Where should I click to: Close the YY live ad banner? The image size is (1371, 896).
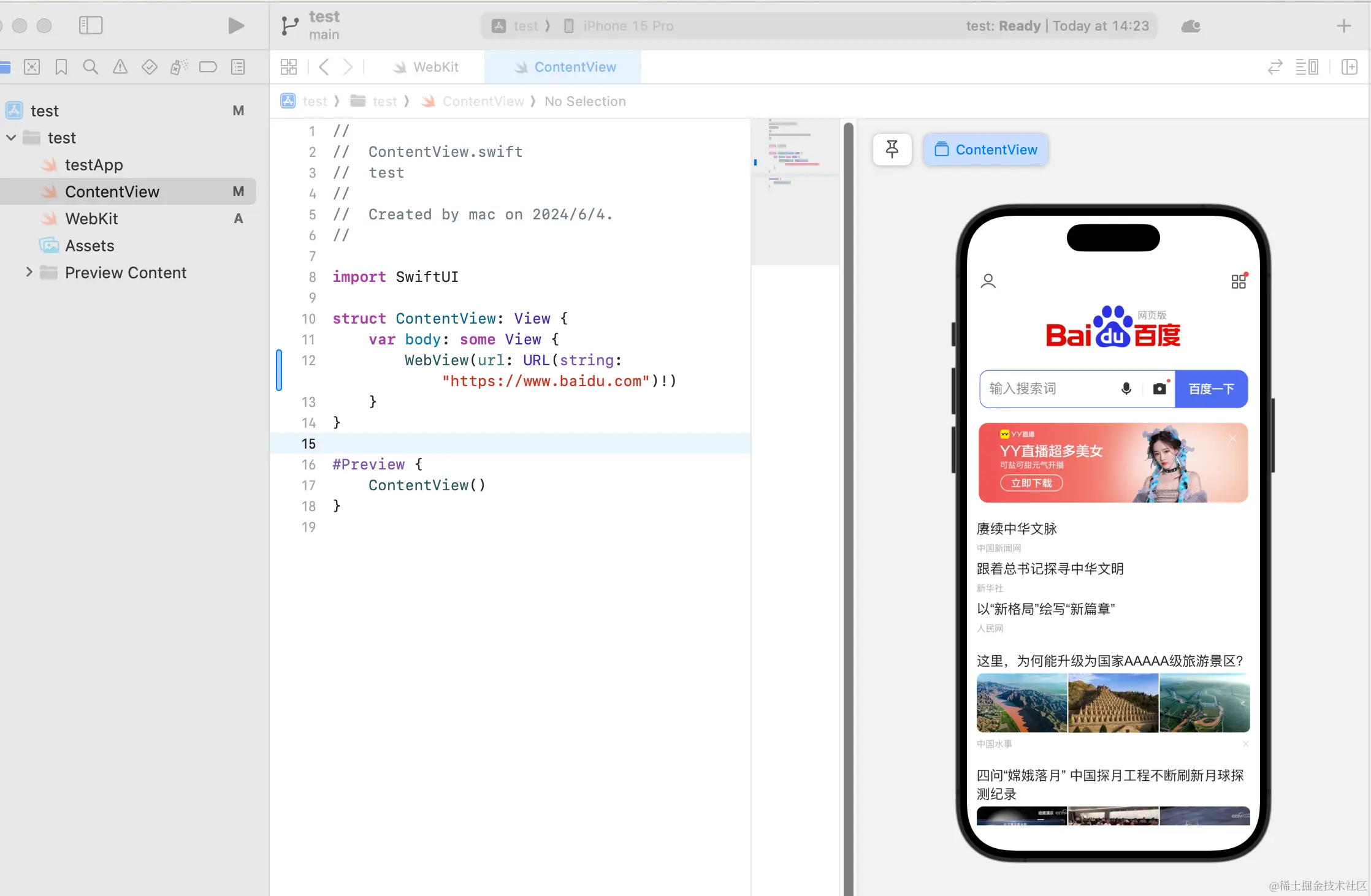point(1232,438)
